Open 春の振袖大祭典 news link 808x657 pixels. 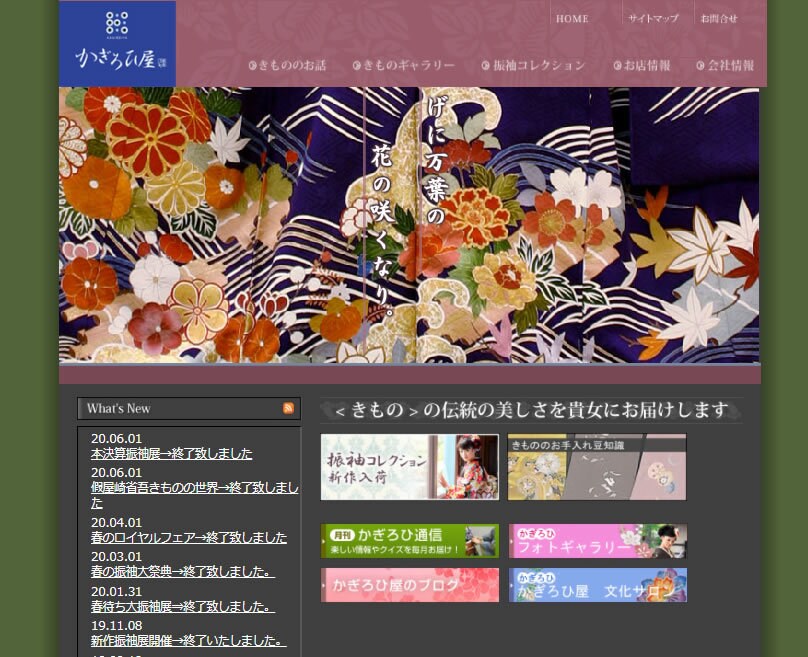coord(183,571)
